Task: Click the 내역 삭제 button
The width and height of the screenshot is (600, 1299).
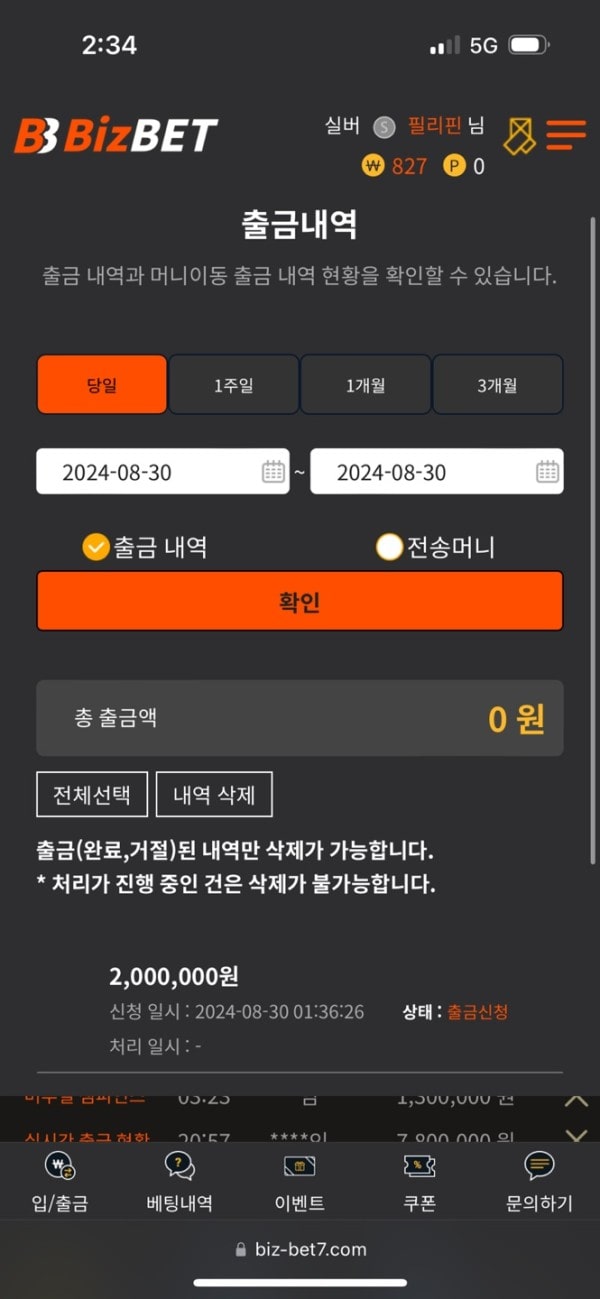Action: [x=214, y=795]
